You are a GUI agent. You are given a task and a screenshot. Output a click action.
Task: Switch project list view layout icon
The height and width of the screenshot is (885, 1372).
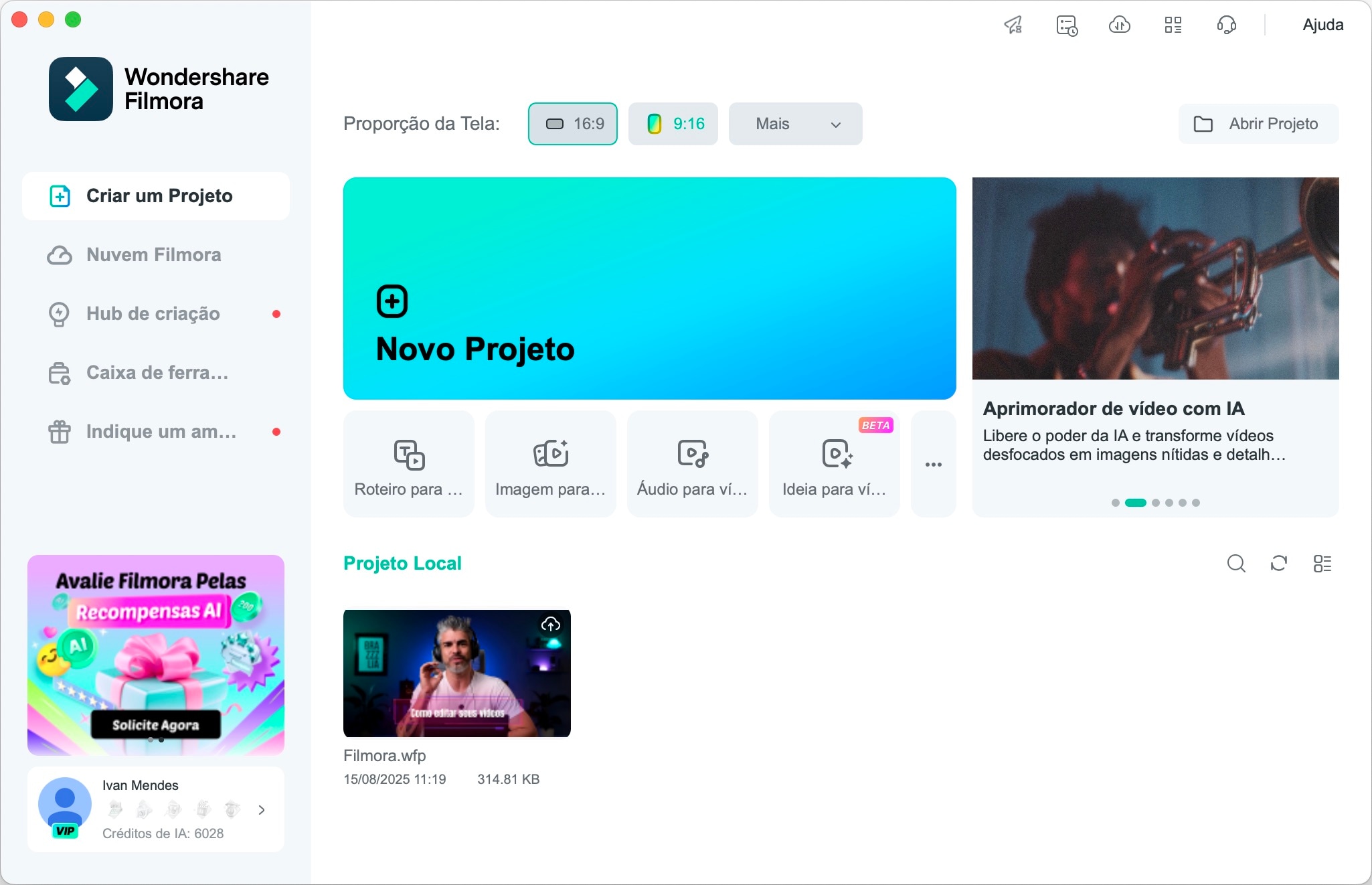[x=1322, y=564]
